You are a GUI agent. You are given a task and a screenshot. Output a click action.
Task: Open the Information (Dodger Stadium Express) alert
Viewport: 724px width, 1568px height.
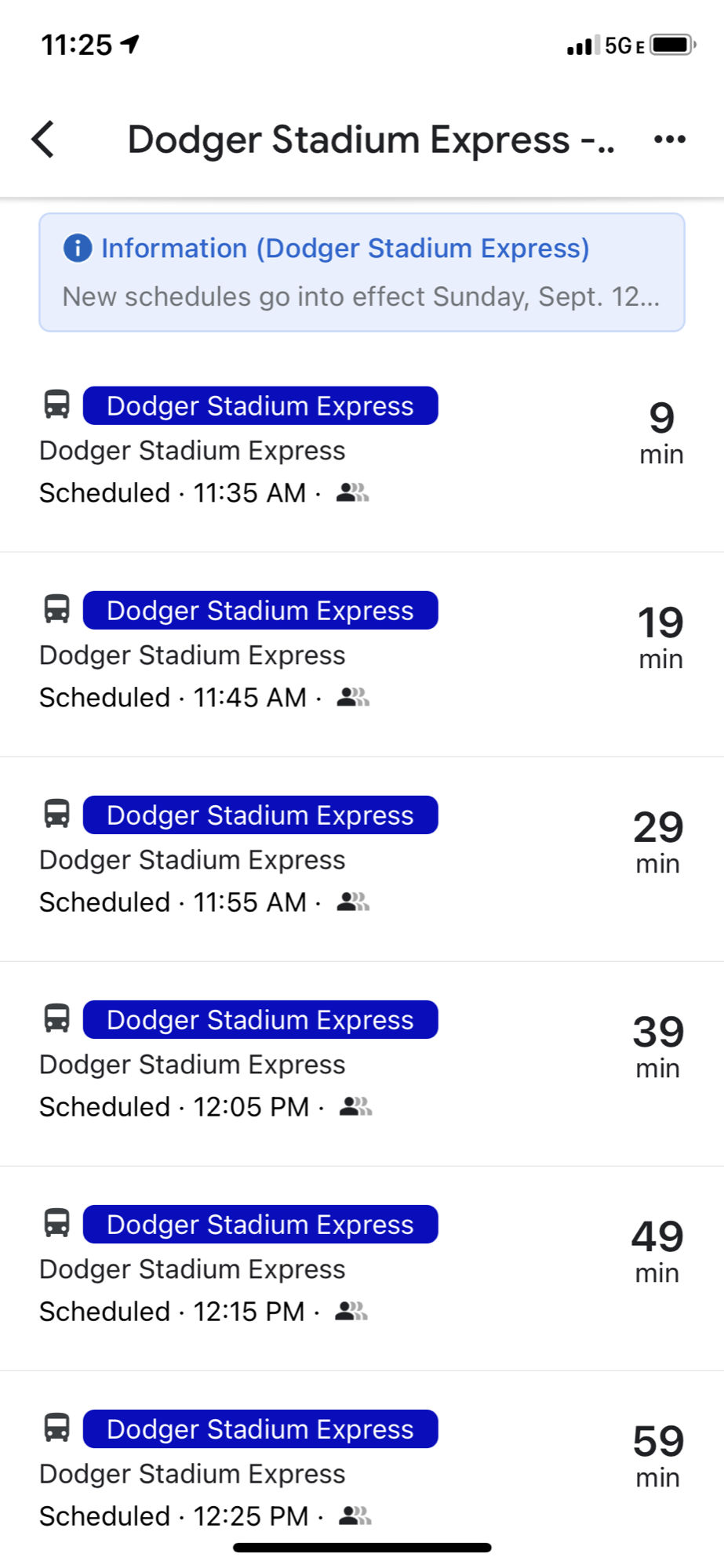point(345,249)
